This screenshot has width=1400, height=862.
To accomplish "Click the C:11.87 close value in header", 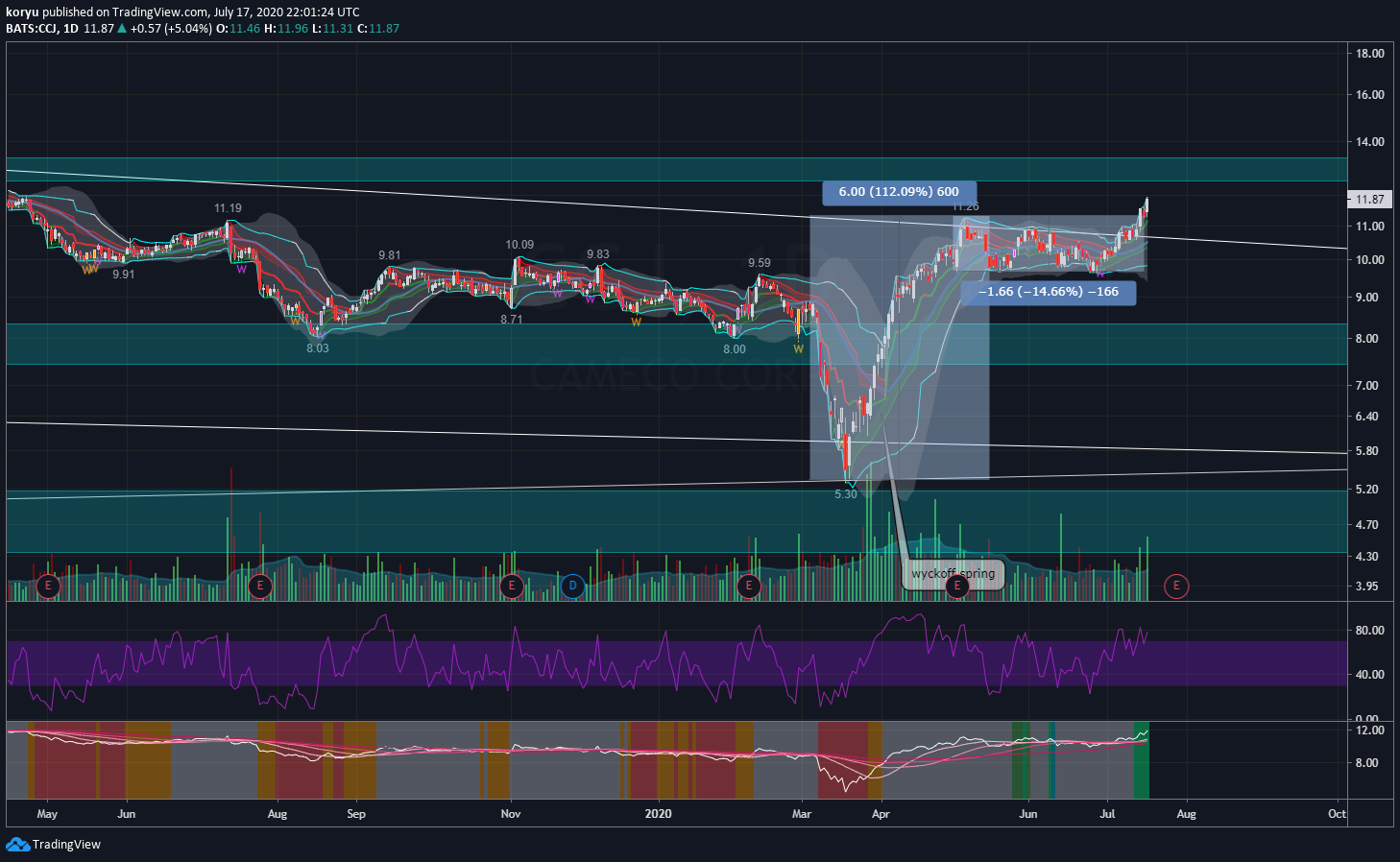I will pyautogui.click(x=378, y=29).
